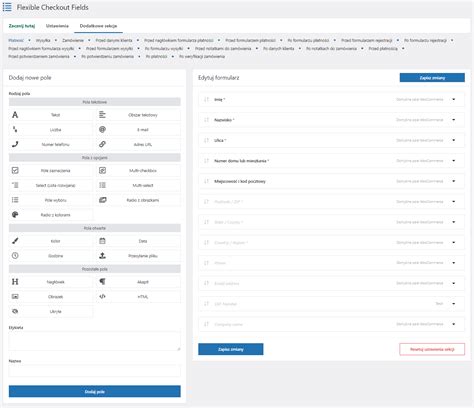Expand the Miejscowość i kod pocztowy arrow
The width and height of the screenshot is (474, 408).
pos(454,181)
